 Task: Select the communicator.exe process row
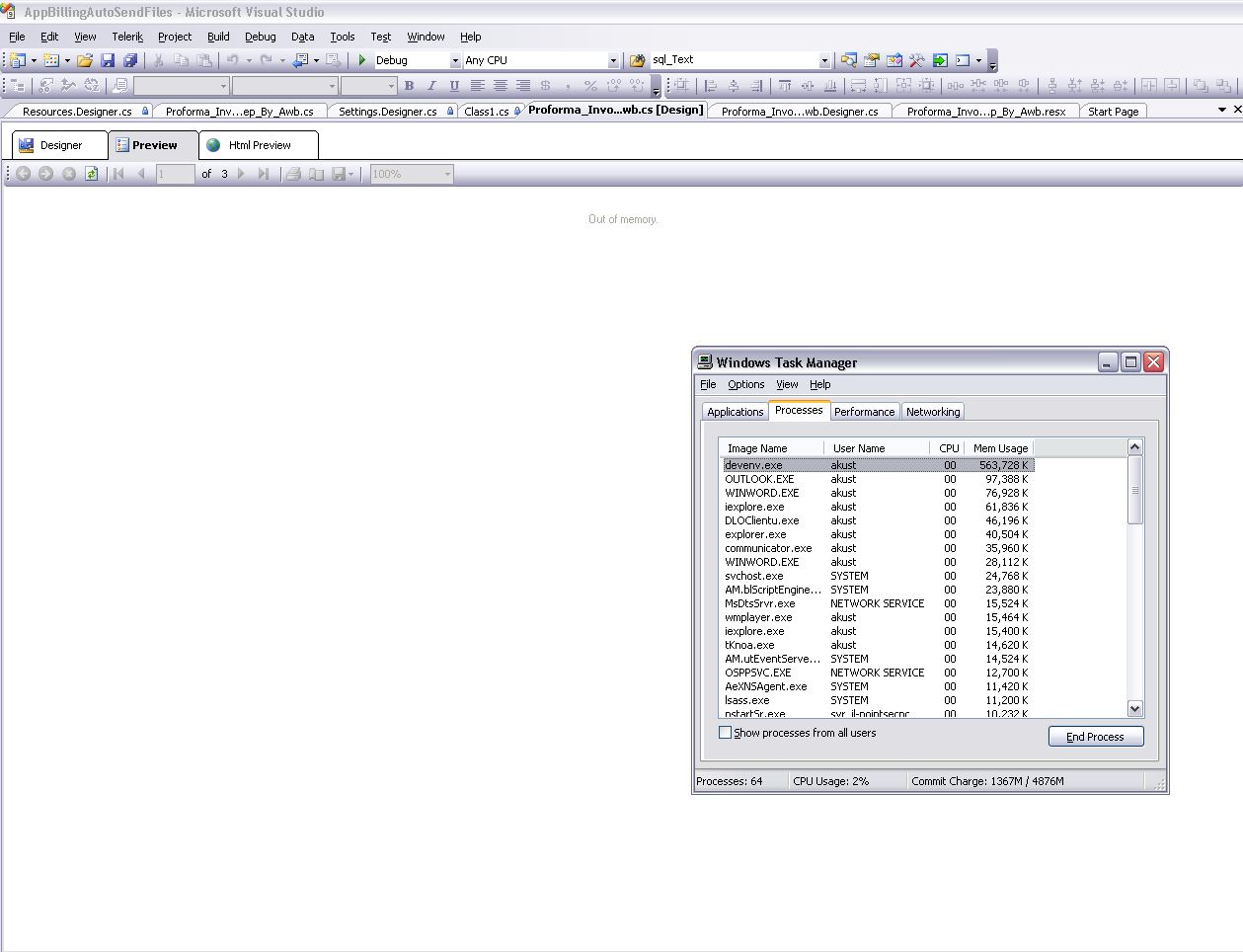(x=877, y=548)
